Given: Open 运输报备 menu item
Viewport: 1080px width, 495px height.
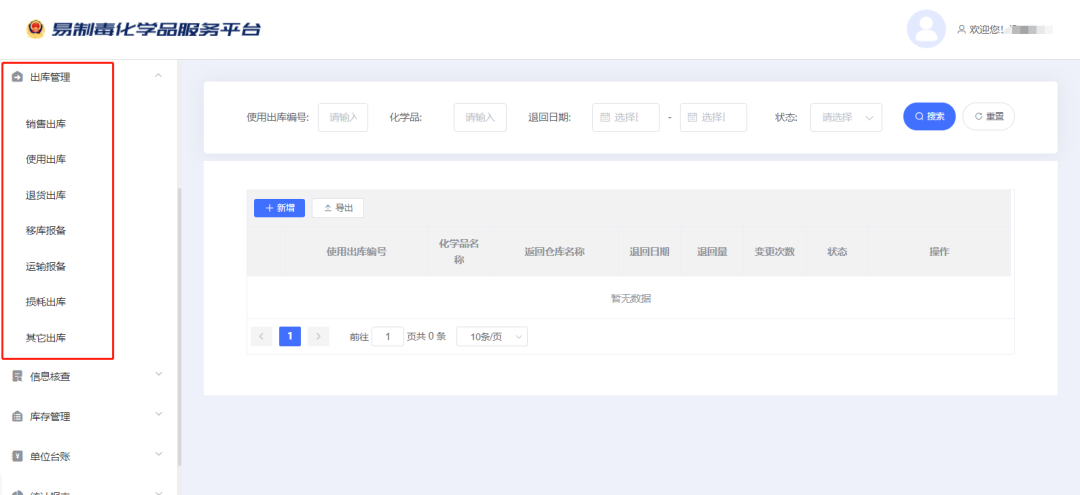Looking at the screenshot, I should 46,266.
